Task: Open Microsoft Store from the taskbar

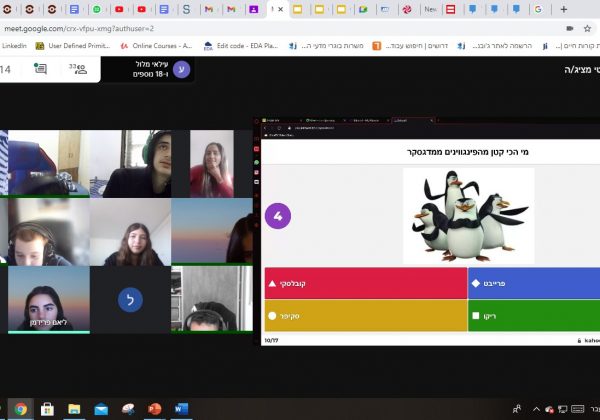Action: click(47, 409)
